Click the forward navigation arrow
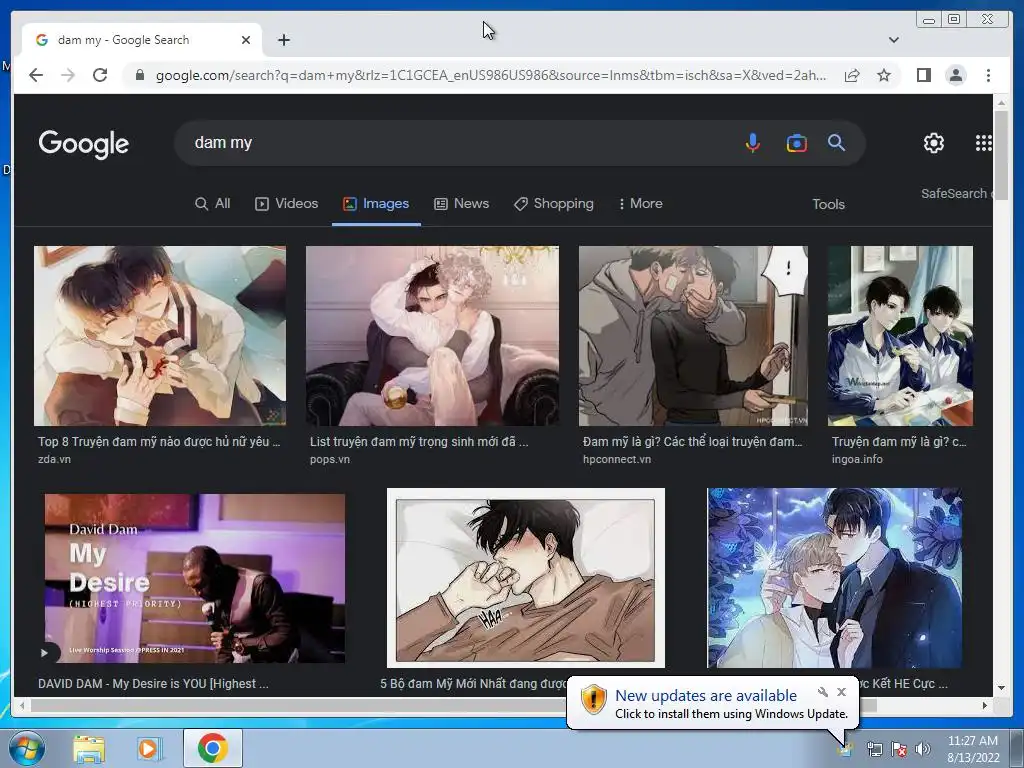Image resolution: width=1024 pixels, height=768 pixels. (x=68, y=75)
